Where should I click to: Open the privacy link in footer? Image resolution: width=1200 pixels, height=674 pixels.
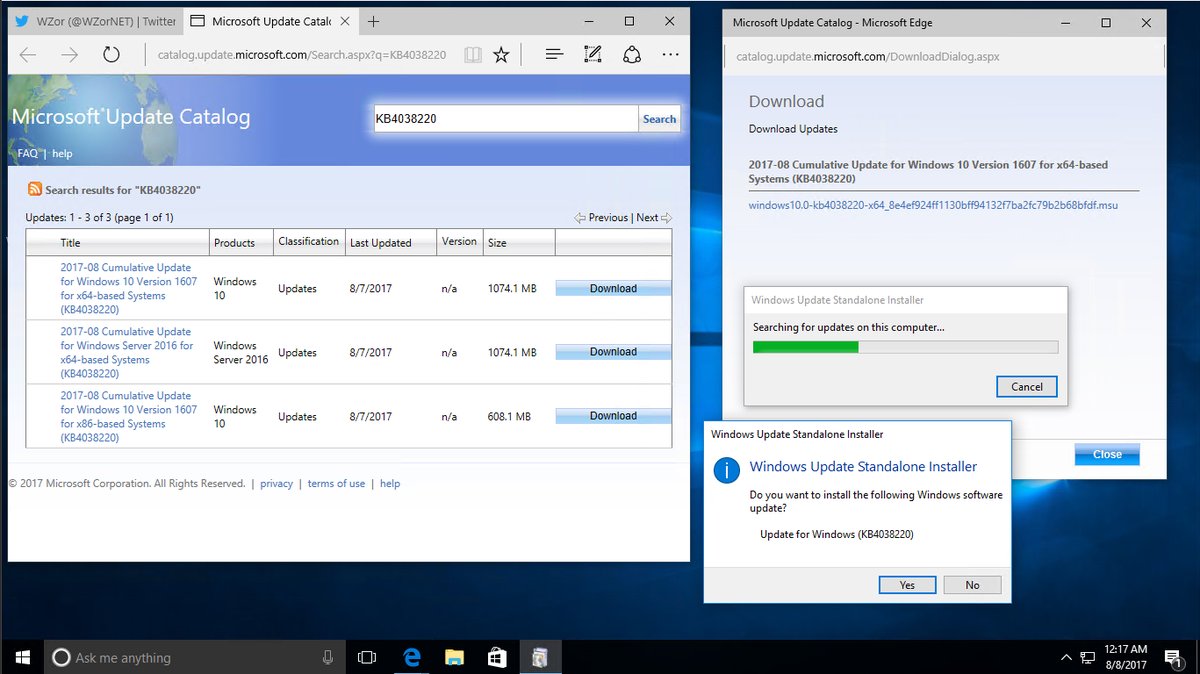[276, 484]
